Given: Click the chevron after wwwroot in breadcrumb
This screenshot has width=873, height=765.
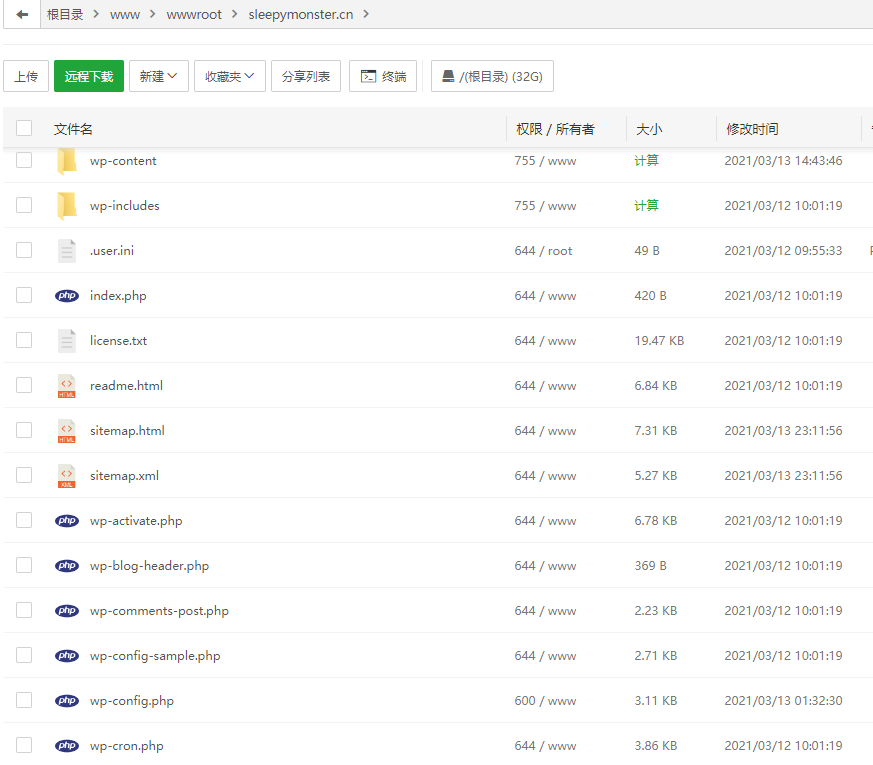Looking at the screenshot, I should [234, 14].
